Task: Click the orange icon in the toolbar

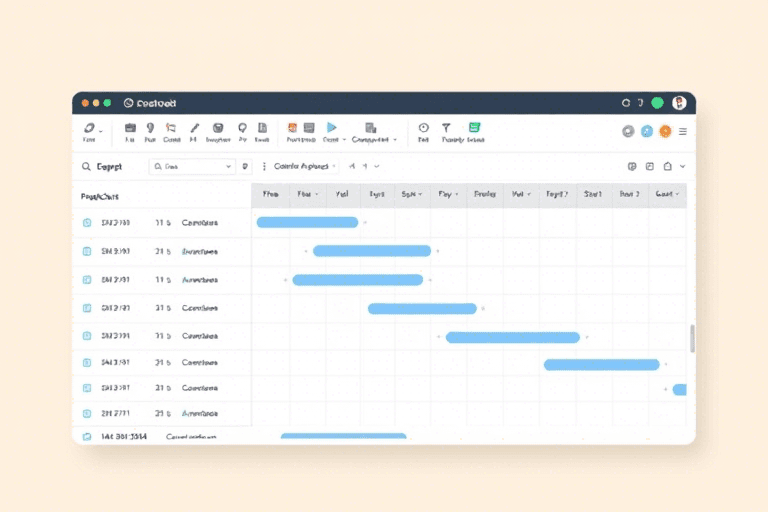Action: (292, 128)
